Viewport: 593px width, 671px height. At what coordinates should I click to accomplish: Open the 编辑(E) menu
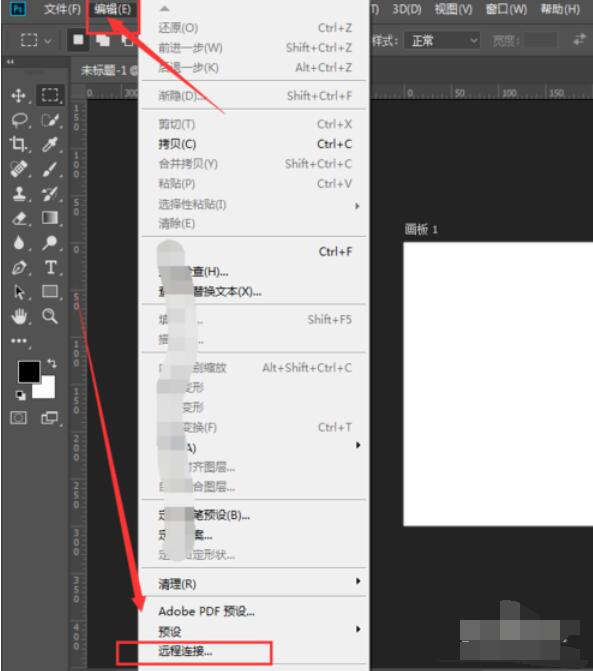(113, 9)
